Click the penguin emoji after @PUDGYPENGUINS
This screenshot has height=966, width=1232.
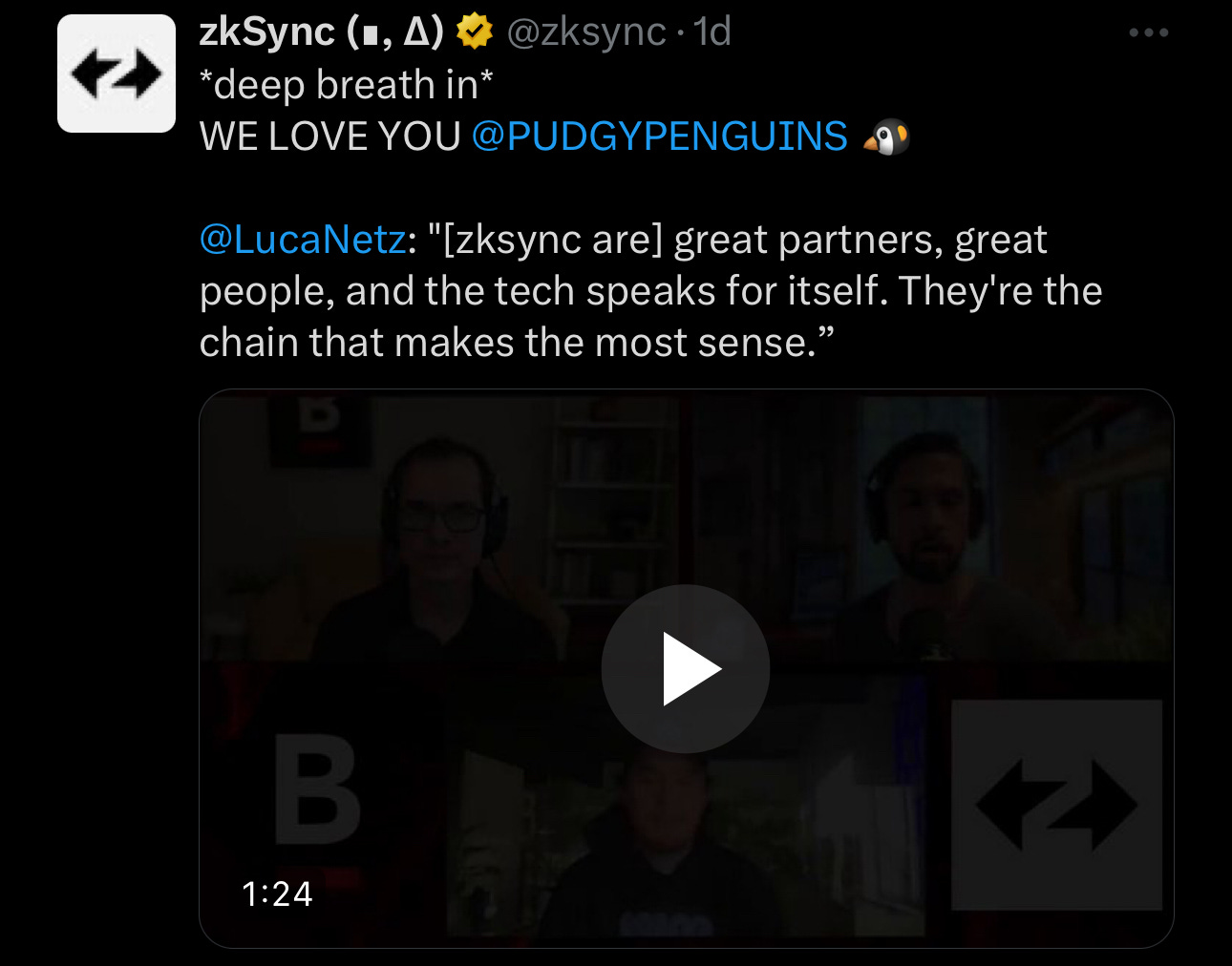coord(885,137)
